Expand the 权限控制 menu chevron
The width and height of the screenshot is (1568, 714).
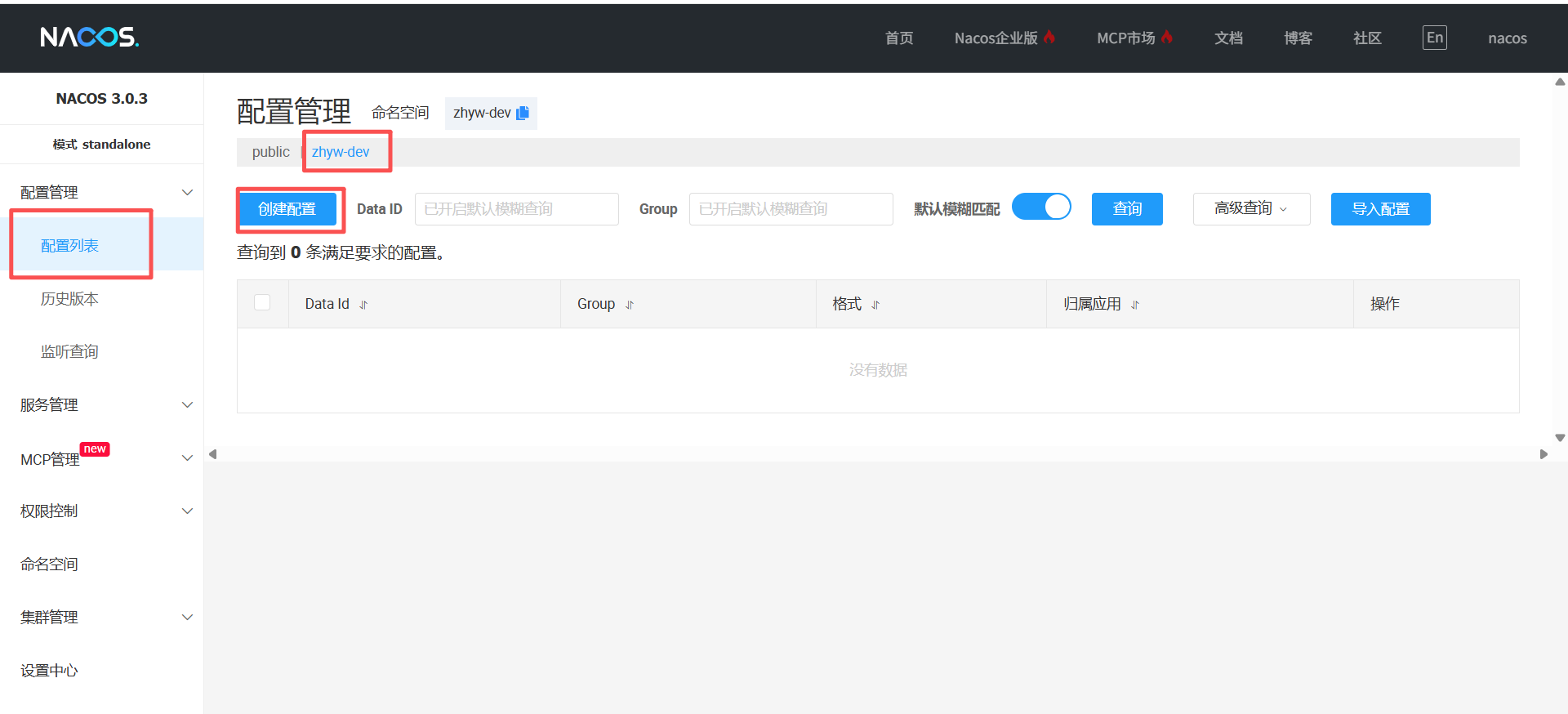pyautogui.click(x=187, y=511)
